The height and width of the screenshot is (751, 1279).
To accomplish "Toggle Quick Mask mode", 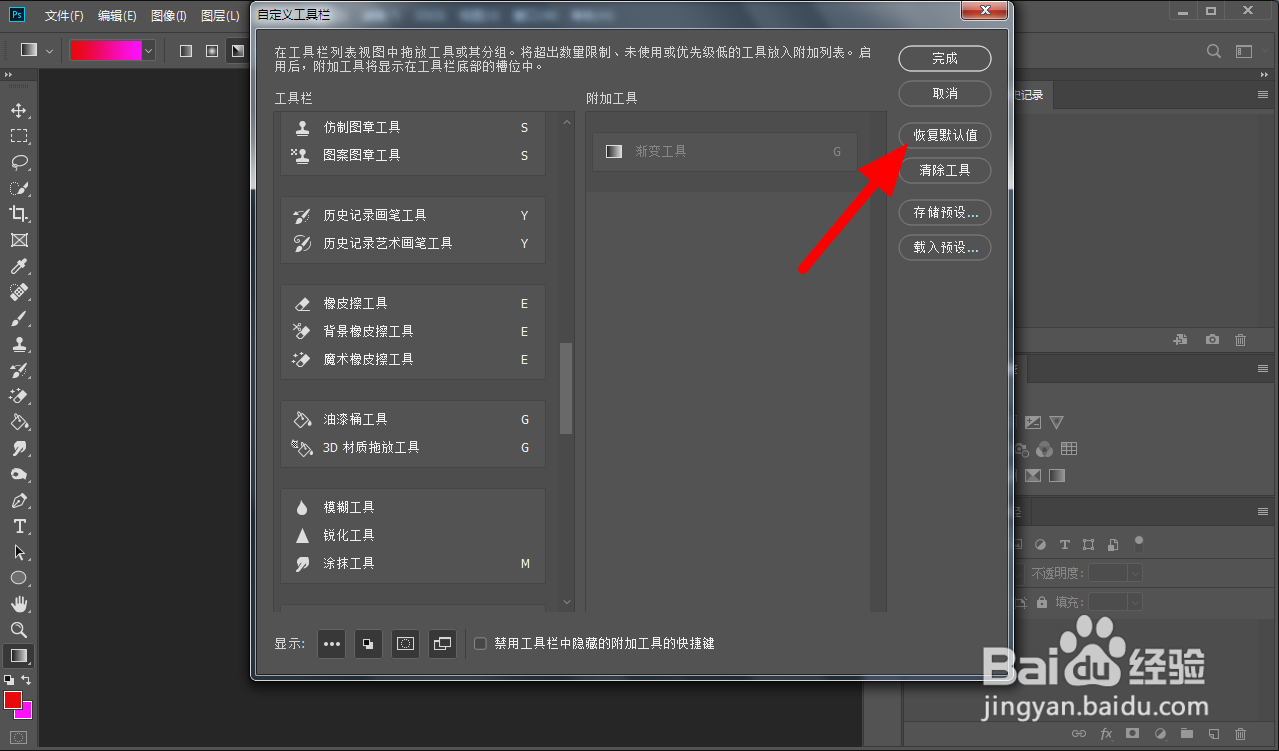I will pos(18,737).
